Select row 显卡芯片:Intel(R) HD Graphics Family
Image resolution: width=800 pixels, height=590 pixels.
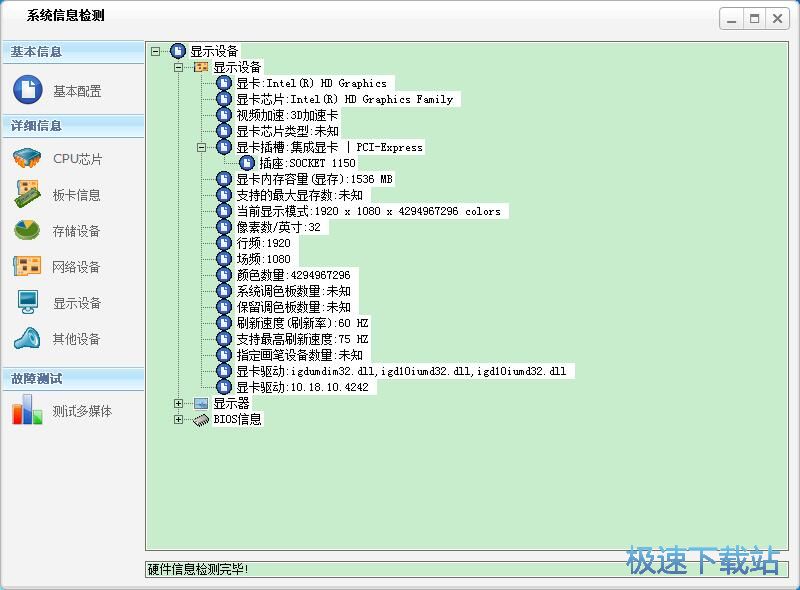(x=345, y=99)
